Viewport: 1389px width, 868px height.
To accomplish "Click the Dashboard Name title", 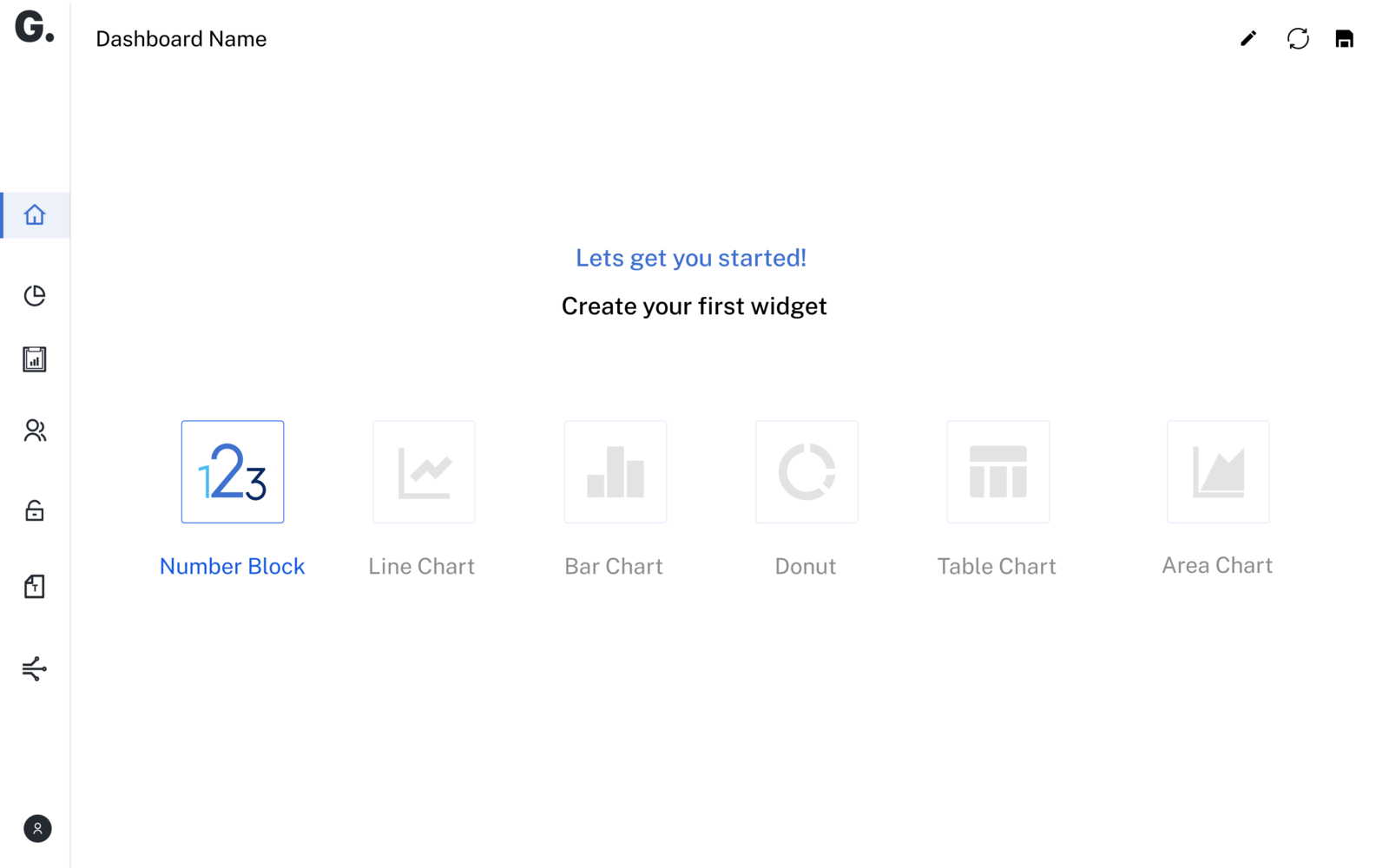I will pos(181,39).
